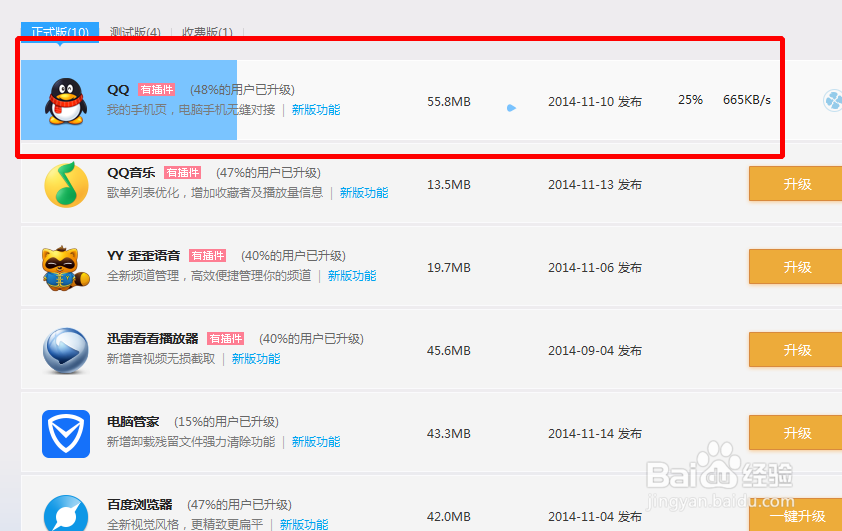Click the 19.7MB size value

click(x=449, y=268)
